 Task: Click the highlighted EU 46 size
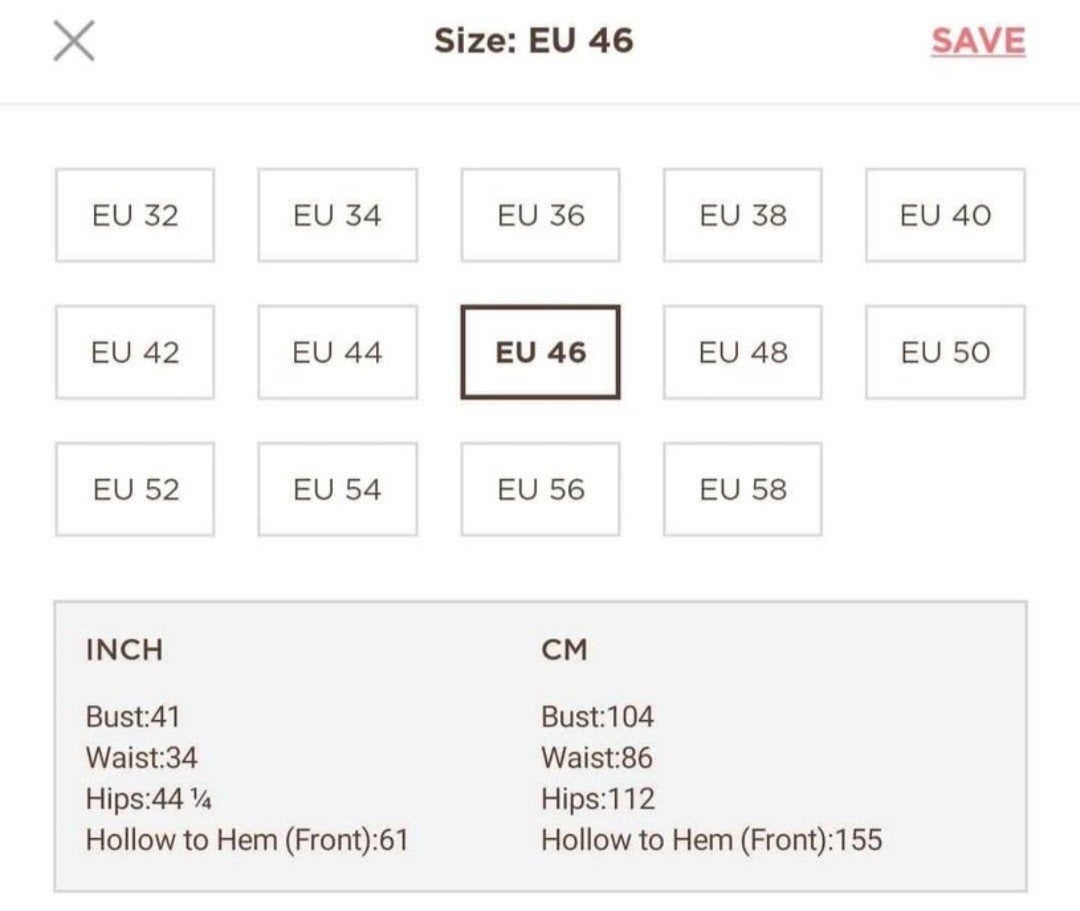541,353
